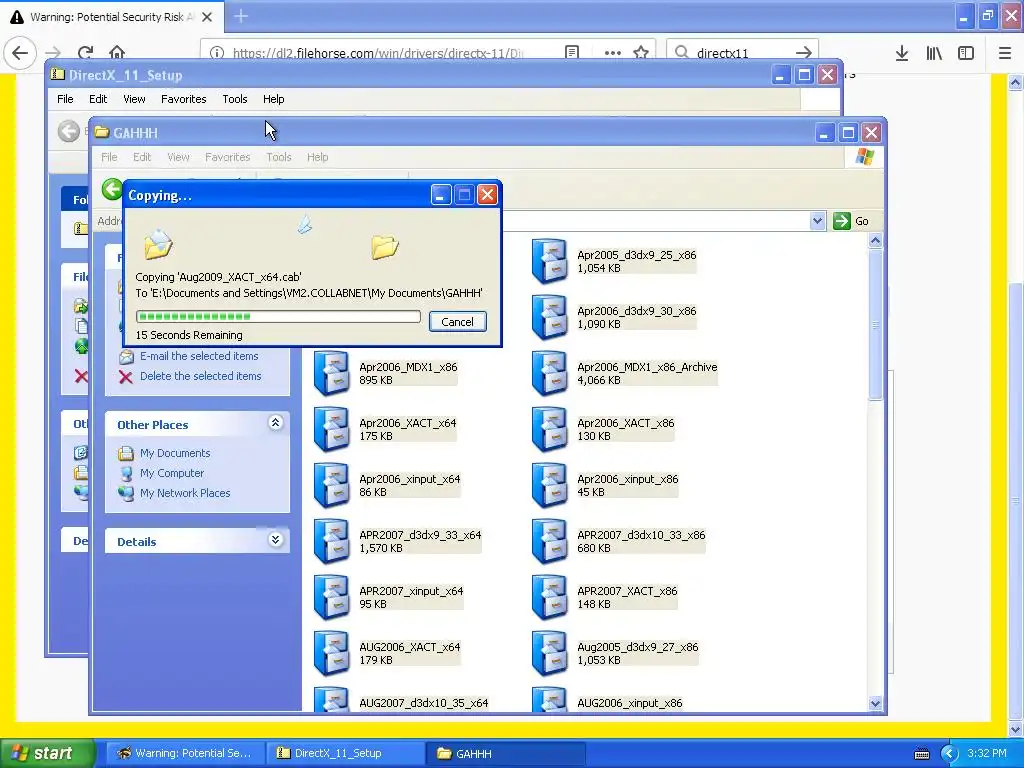Image resolution: width=1024 pixels, height=768 pixels.
Task: Switch to Firefox Warning taskbar button
Action: click(184, 754)
